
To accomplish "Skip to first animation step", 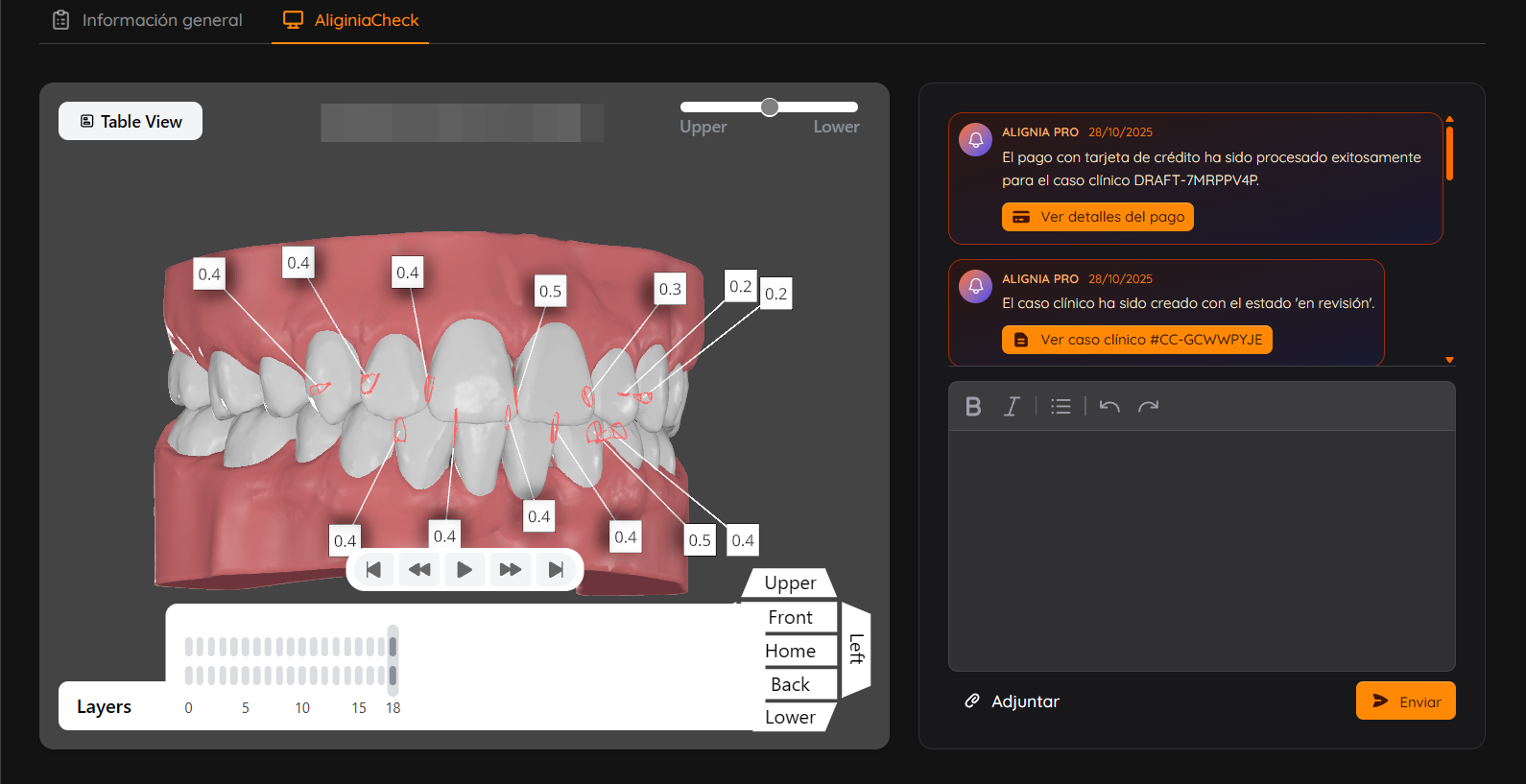I will click(x=373, y=570).
